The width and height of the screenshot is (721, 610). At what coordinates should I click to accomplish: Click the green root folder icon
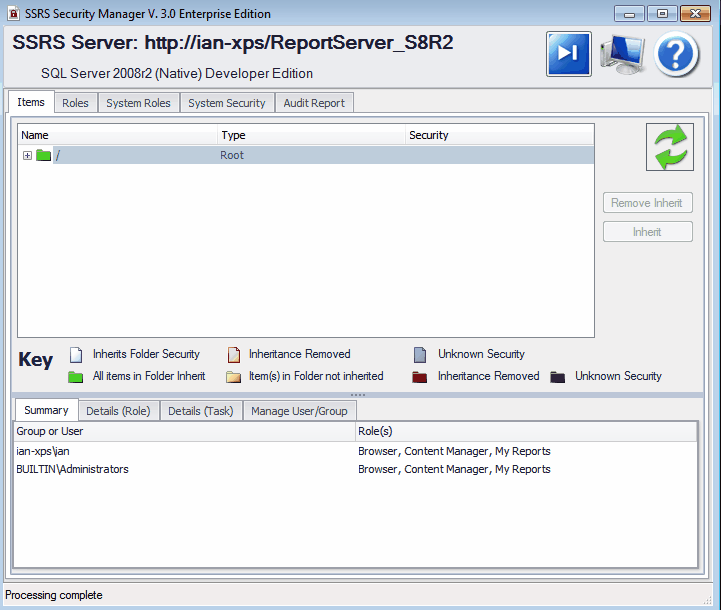tap(43, 155)
